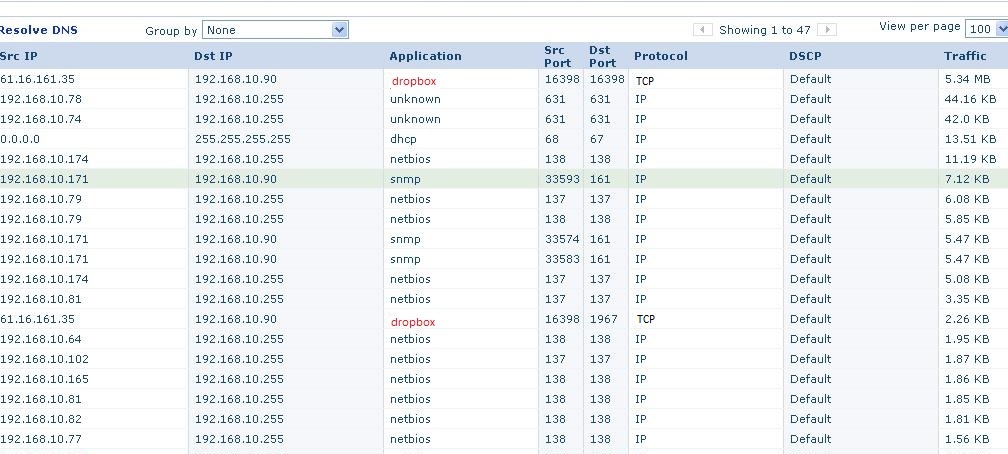Sort table by the Protocol header
The height and width of the screenshot is (454, 1008).
660,56
